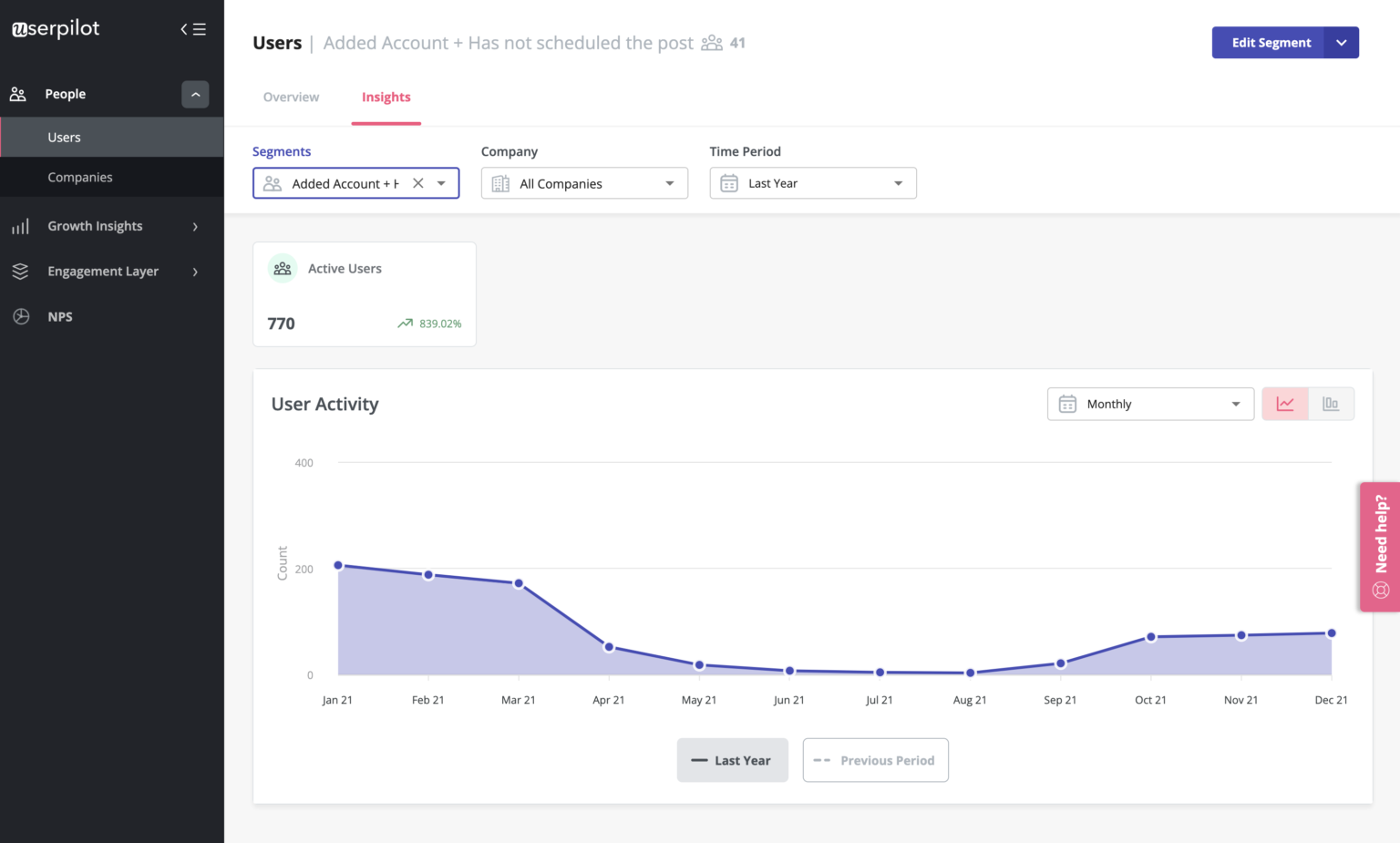1400x843 pixels.
Task: Toggle the Previous Period series on the chart
Action: point(875,759)
